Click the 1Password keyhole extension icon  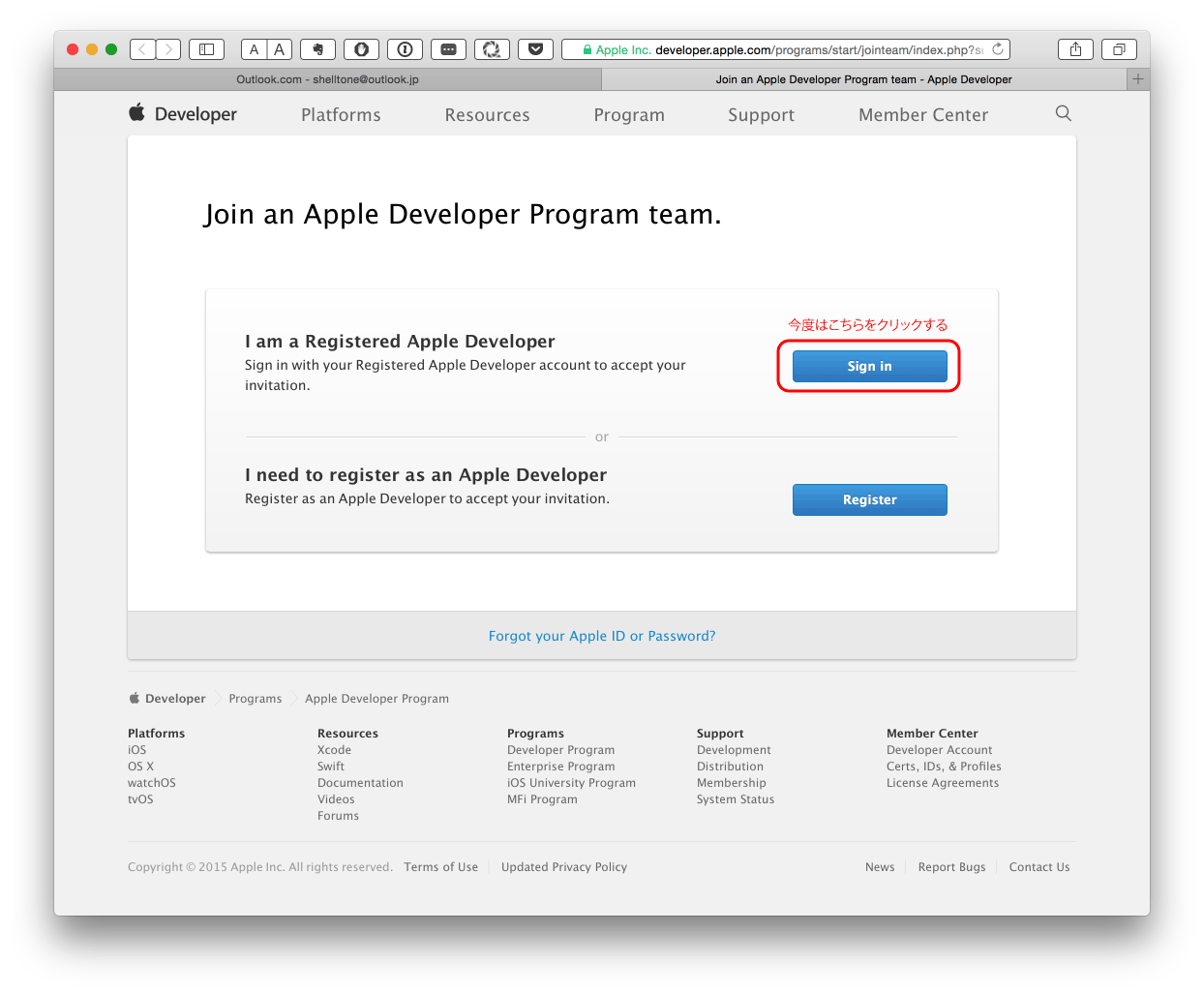click(x=405, y=49)
